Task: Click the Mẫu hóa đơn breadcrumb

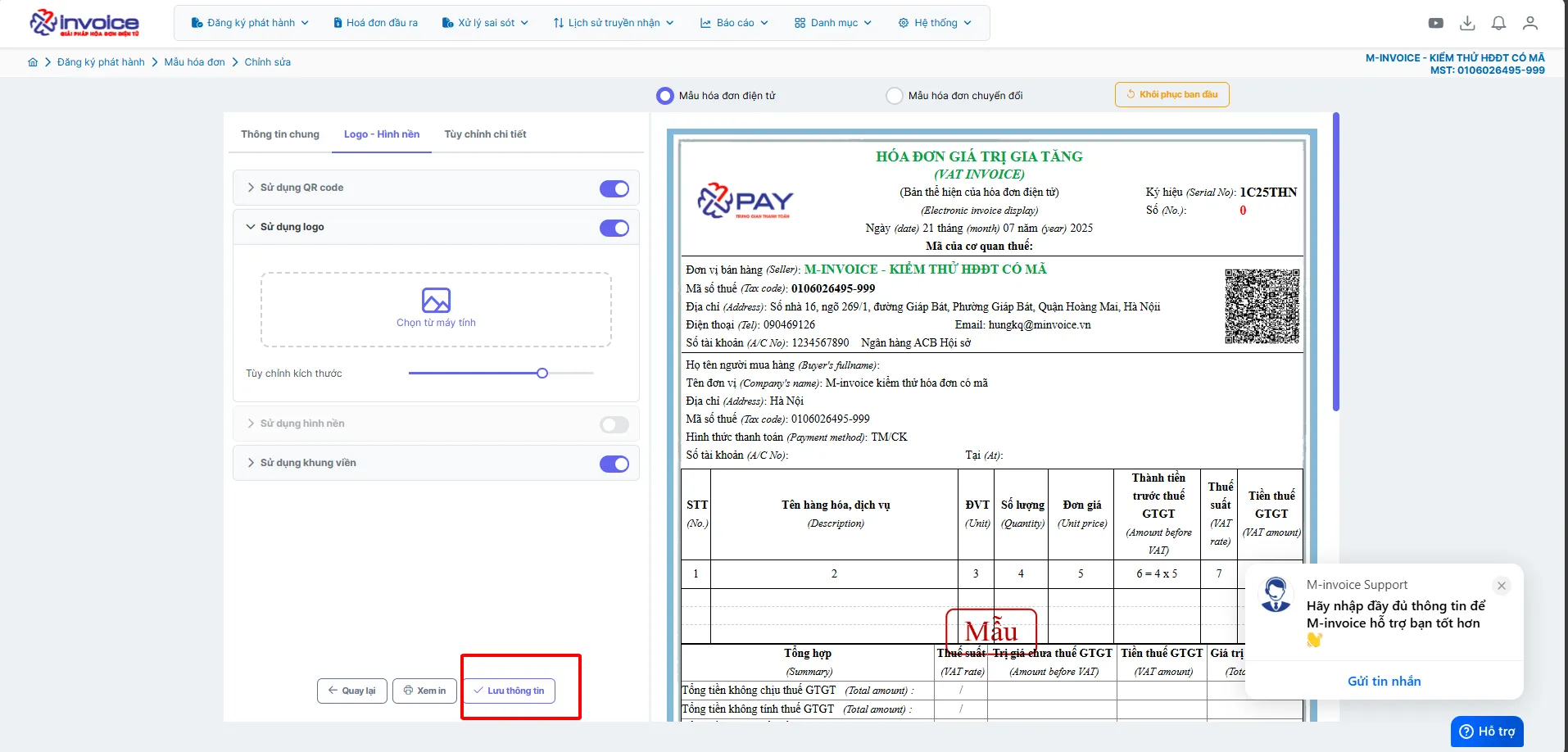Action: pos(194,62)
